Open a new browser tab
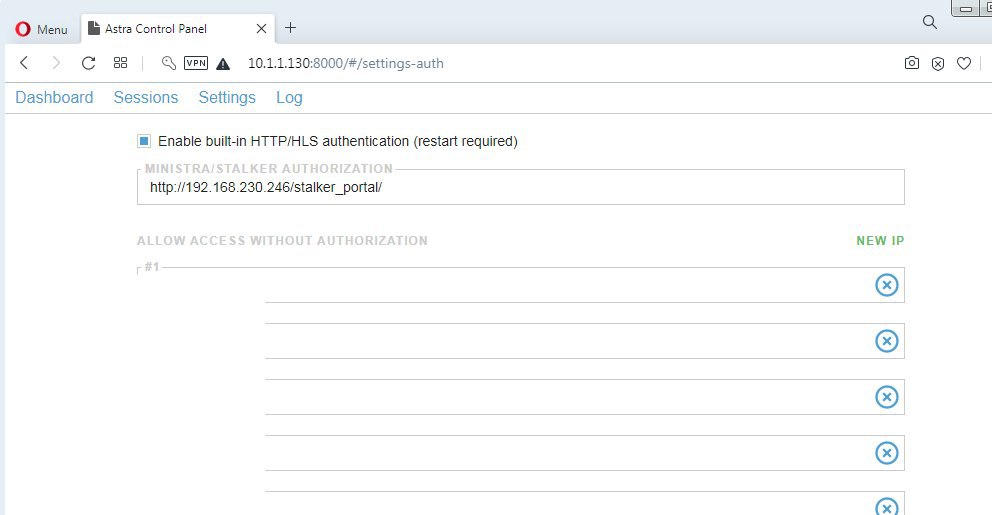This screenshot has height=515, width=992. coord(290,28)
